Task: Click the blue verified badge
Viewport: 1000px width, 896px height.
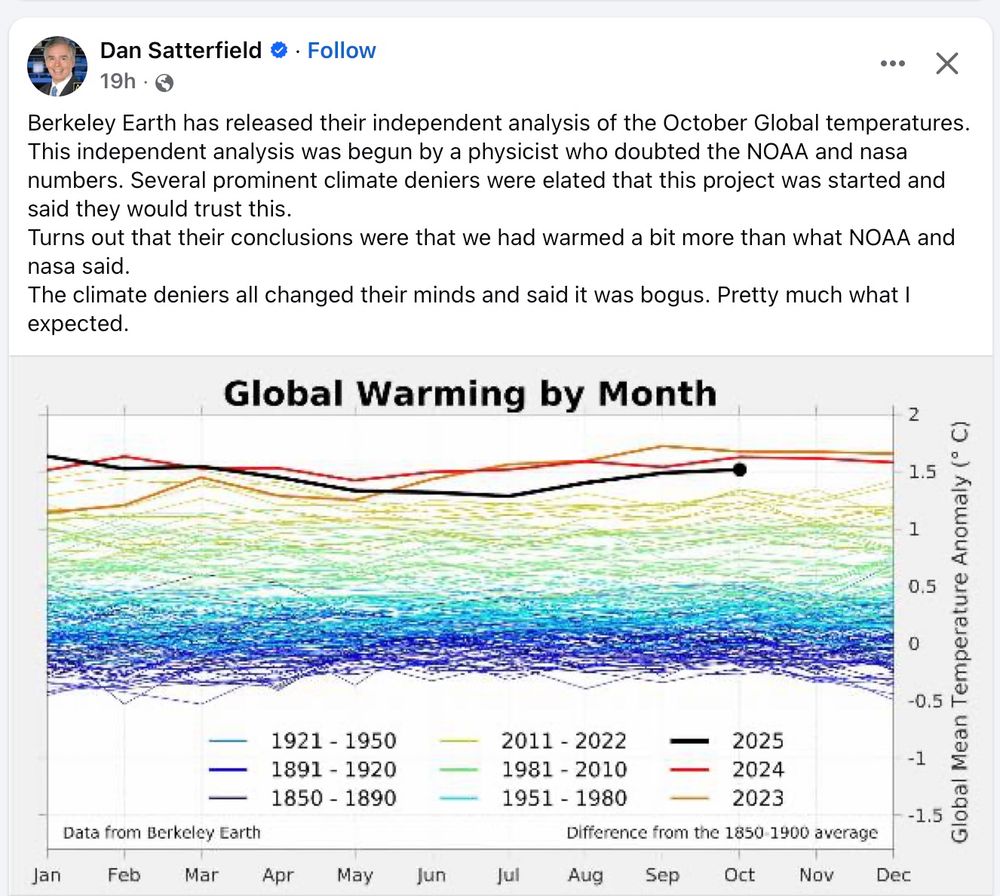Action: pyautogui.click(x=282, y=51)
